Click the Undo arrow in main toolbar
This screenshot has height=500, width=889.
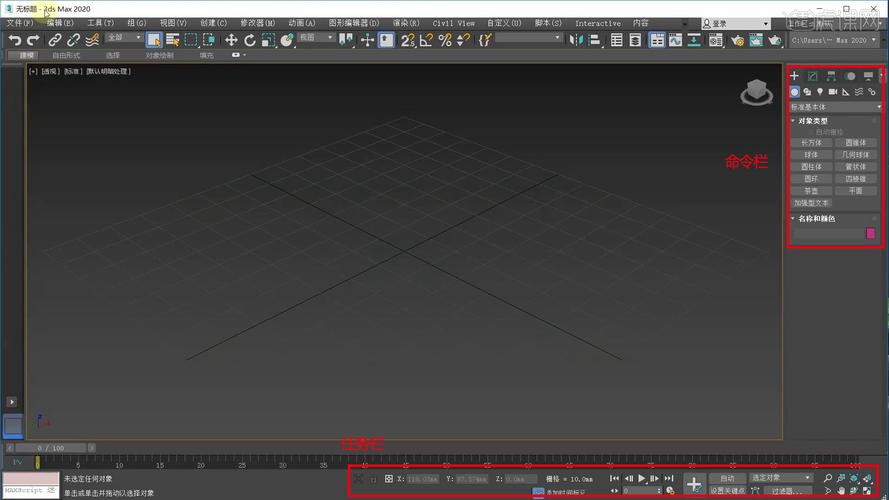[x=14, y=40]
